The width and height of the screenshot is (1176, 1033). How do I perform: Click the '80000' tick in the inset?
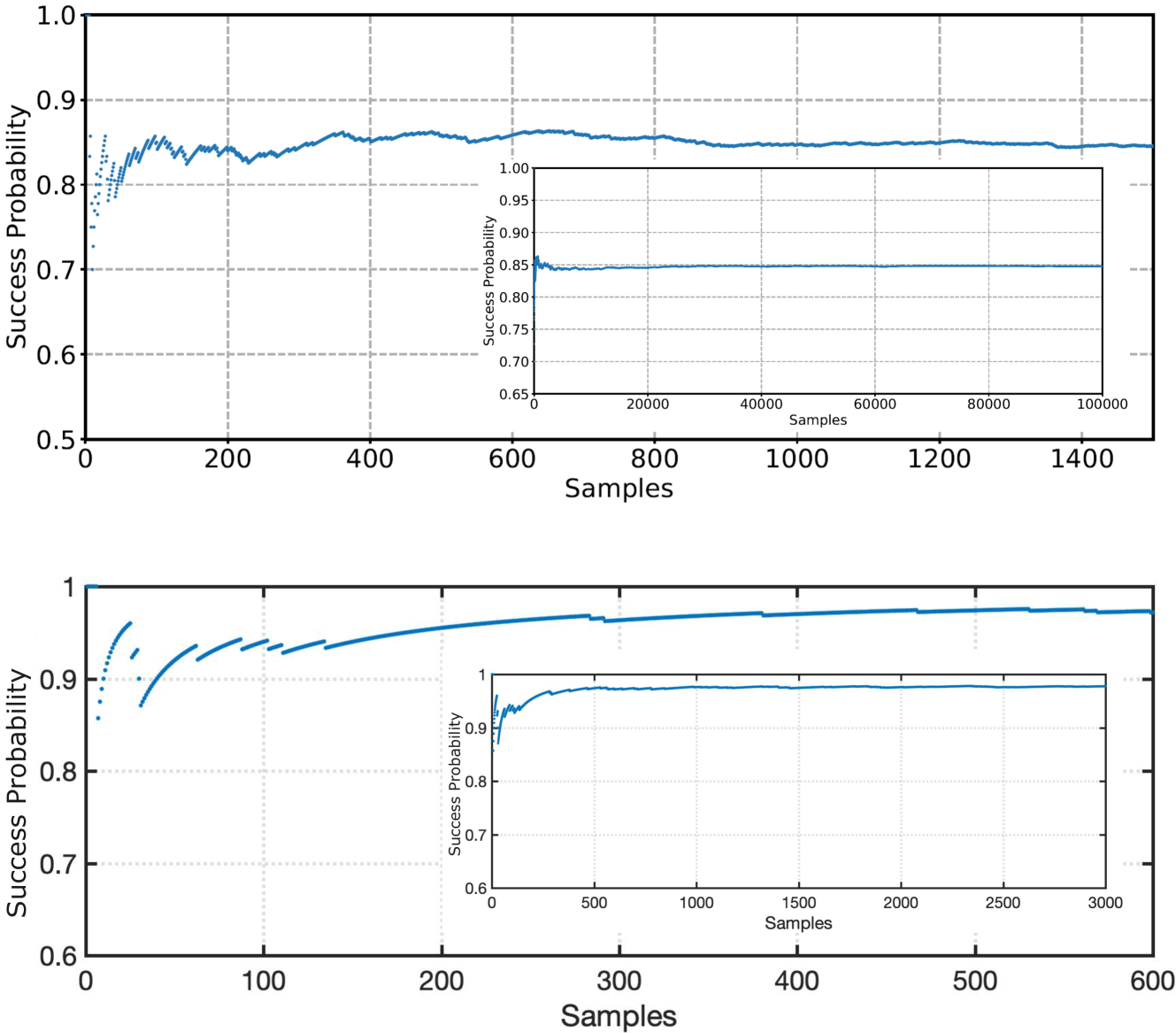(988, 405)
